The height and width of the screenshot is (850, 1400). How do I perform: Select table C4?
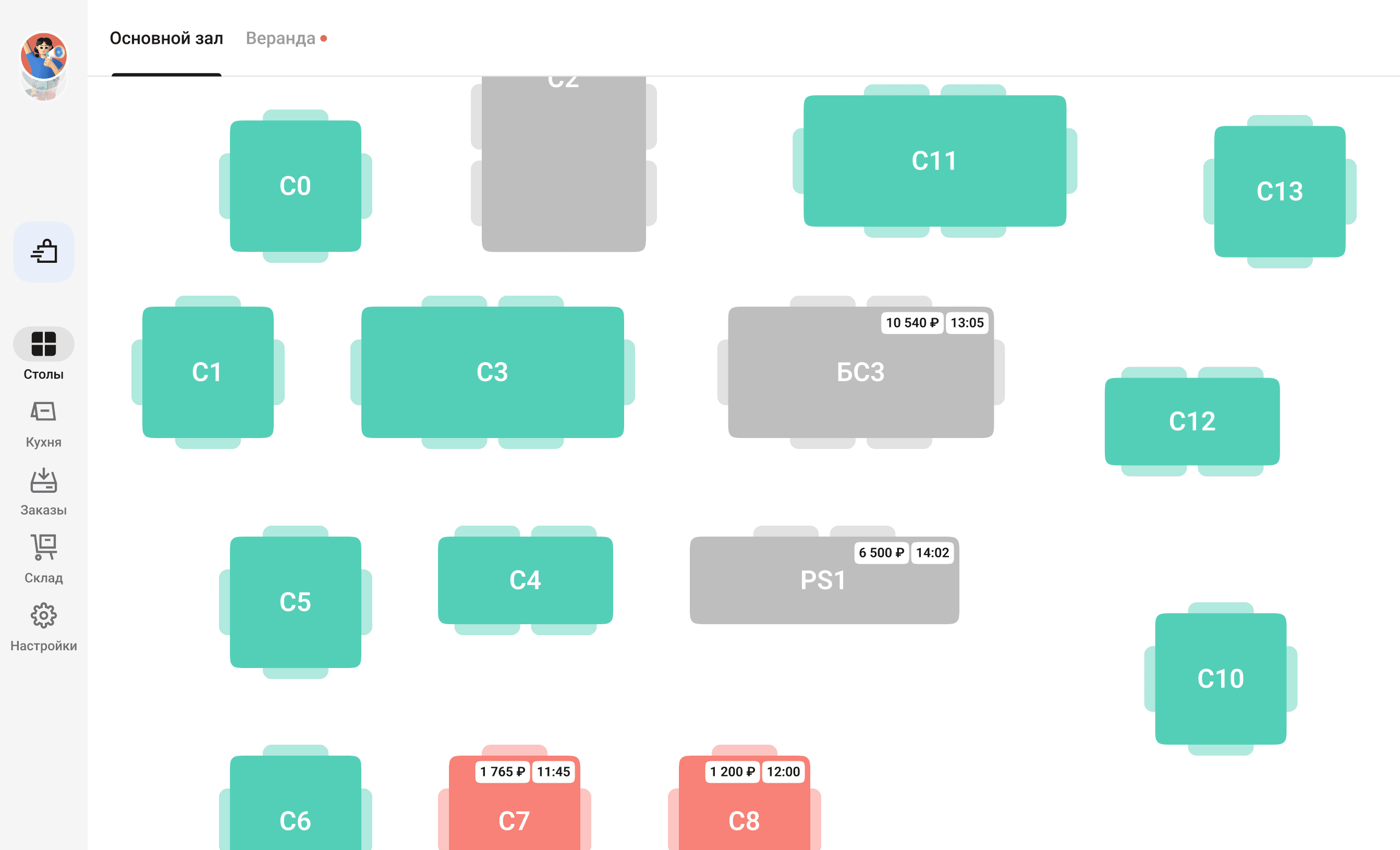526,580
